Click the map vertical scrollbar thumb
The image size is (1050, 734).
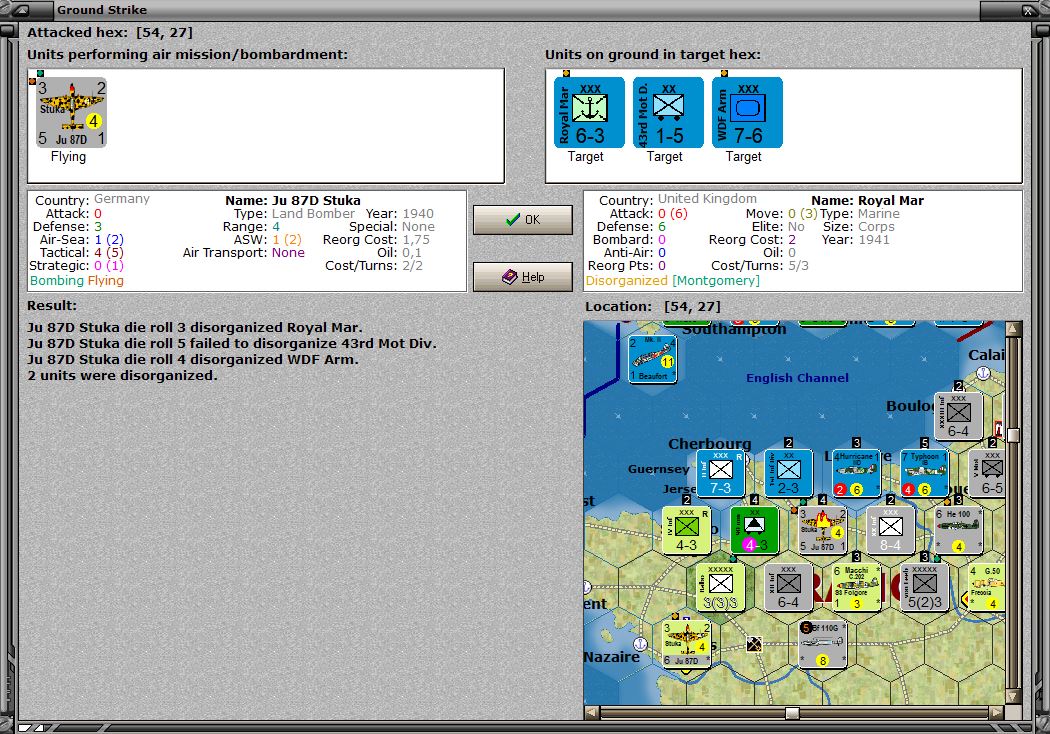click(x=1013, y=435)
